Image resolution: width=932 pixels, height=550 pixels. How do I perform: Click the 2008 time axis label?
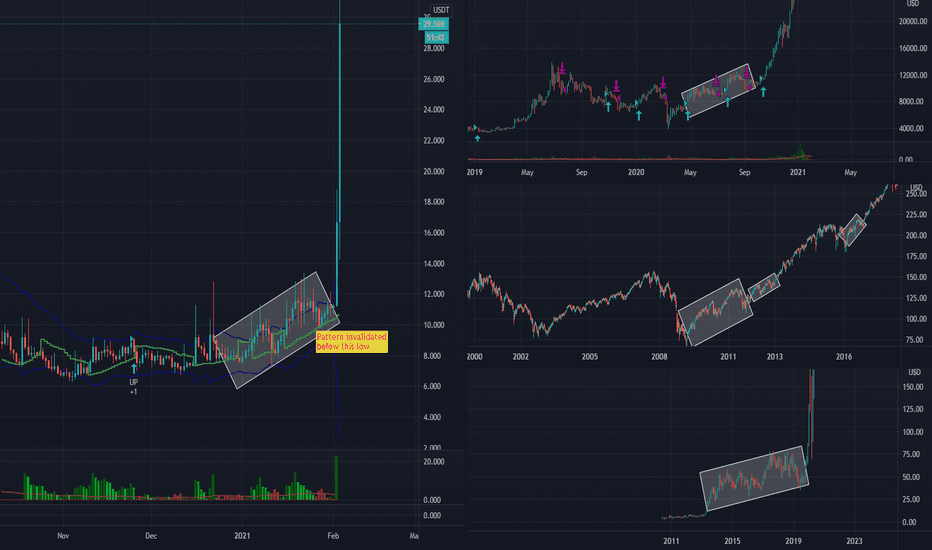point(659,357)
